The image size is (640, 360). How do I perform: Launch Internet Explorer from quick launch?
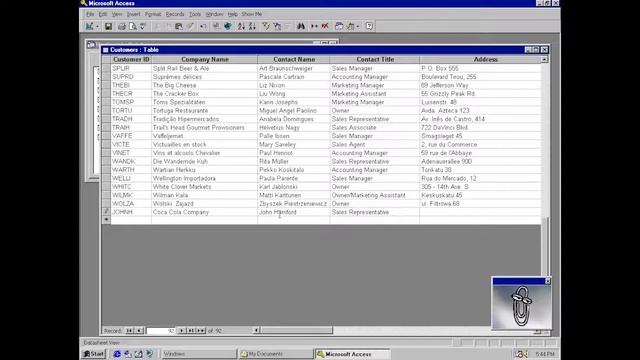[117, 354]
